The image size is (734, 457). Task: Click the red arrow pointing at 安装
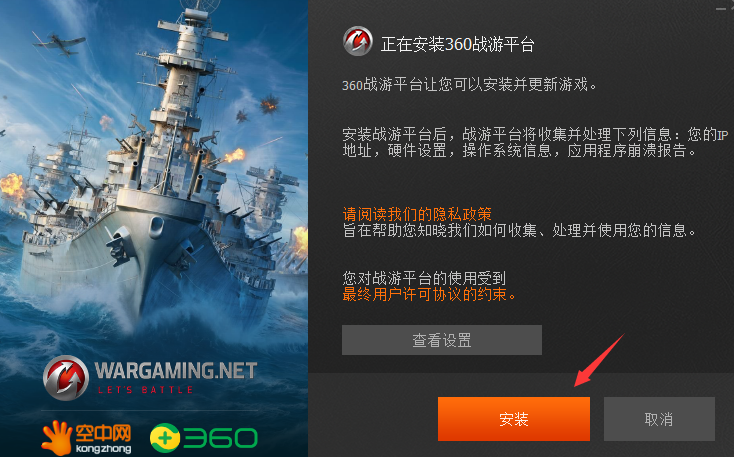[599, 361]
